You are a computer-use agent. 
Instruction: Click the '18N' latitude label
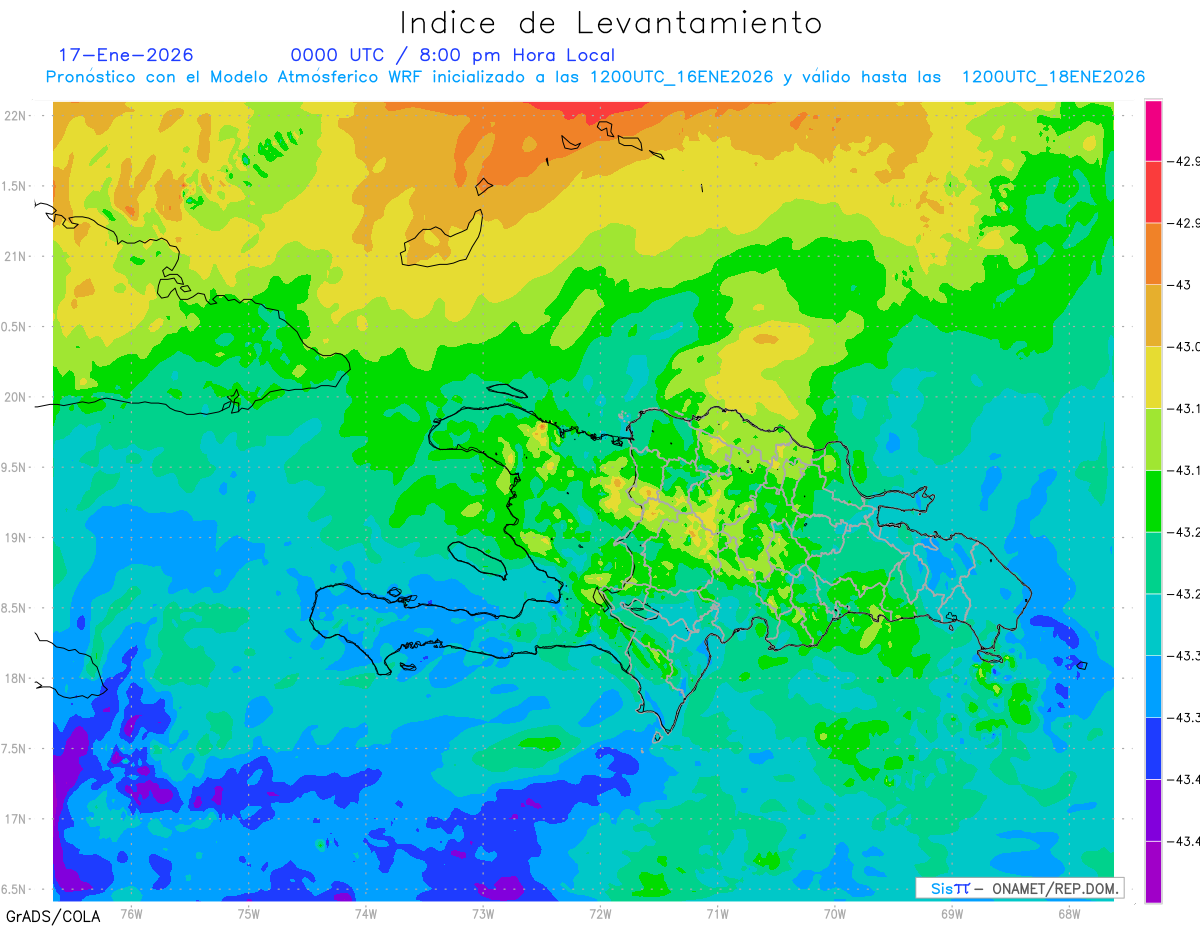(x=16, y=678)
